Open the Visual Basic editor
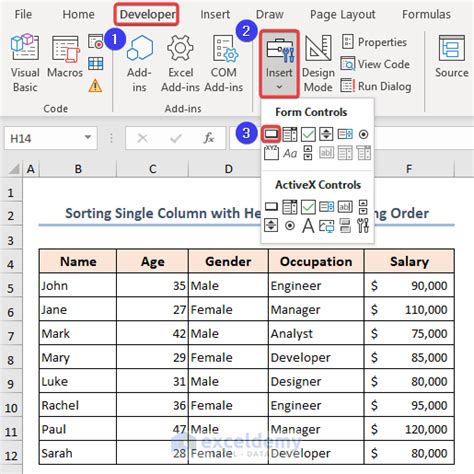Image resolution: width=474 pixels, height=474 pixels. [25, 63]
